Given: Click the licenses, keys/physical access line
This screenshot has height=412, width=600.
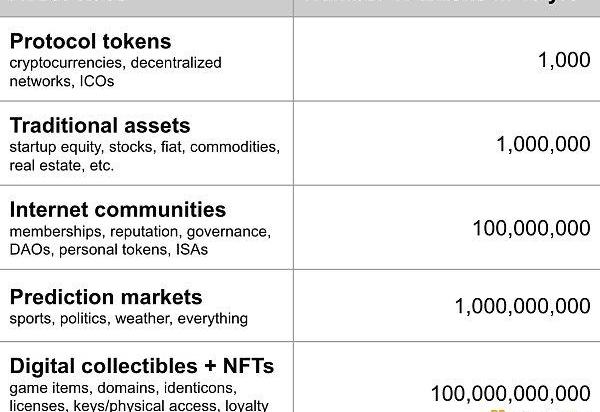Looking at the screenshot, I should [139, 404].
